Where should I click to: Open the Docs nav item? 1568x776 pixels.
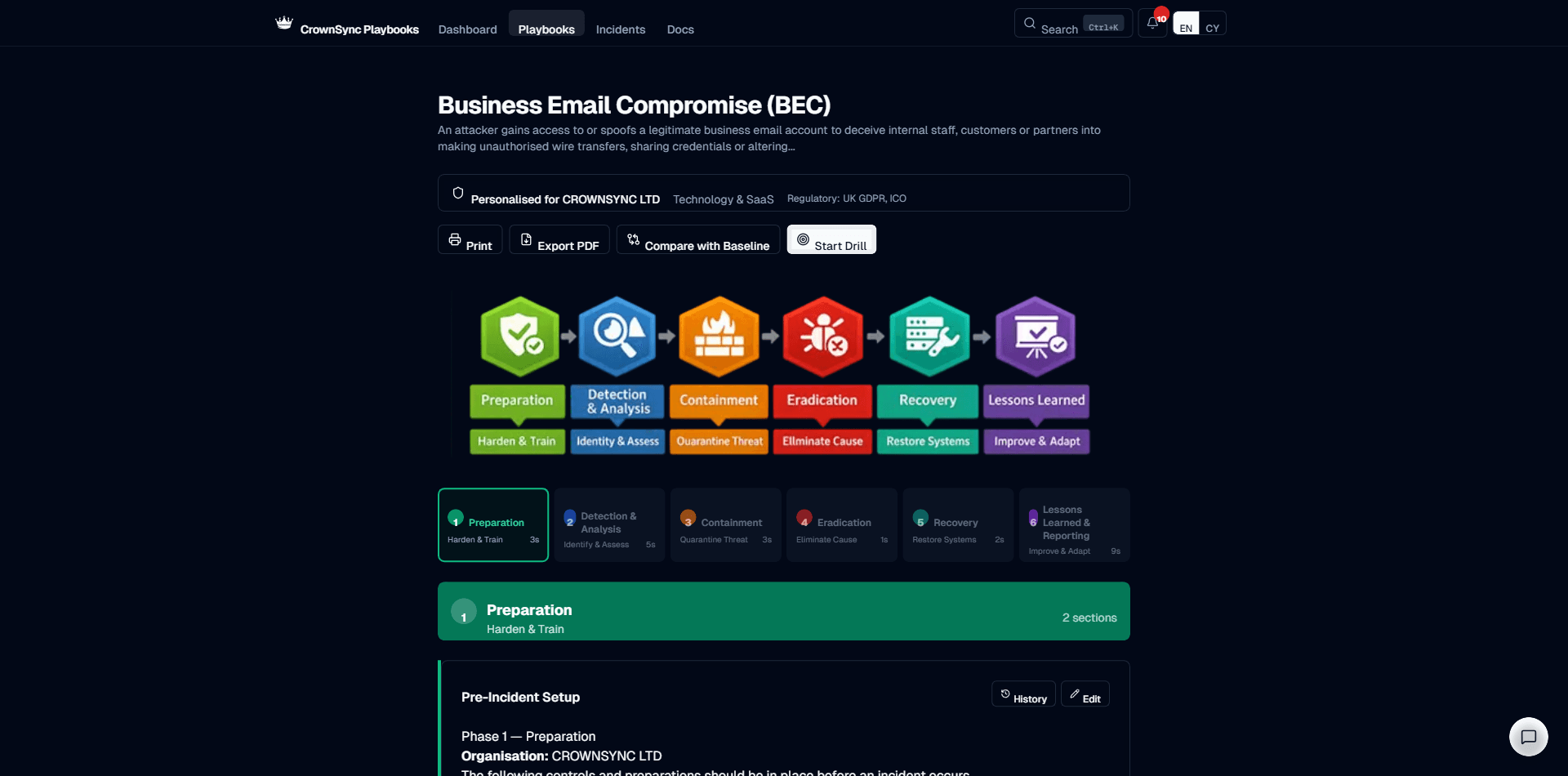680,29
